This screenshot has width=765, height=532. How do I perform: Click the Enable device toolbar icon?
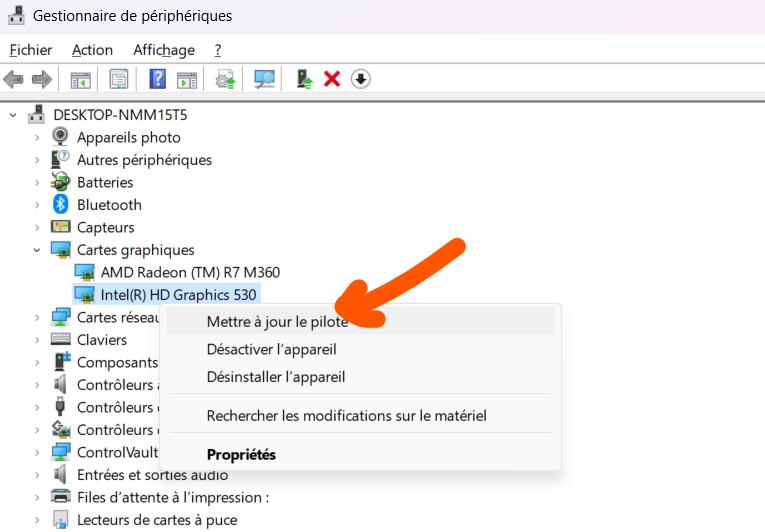pos(304,79)
